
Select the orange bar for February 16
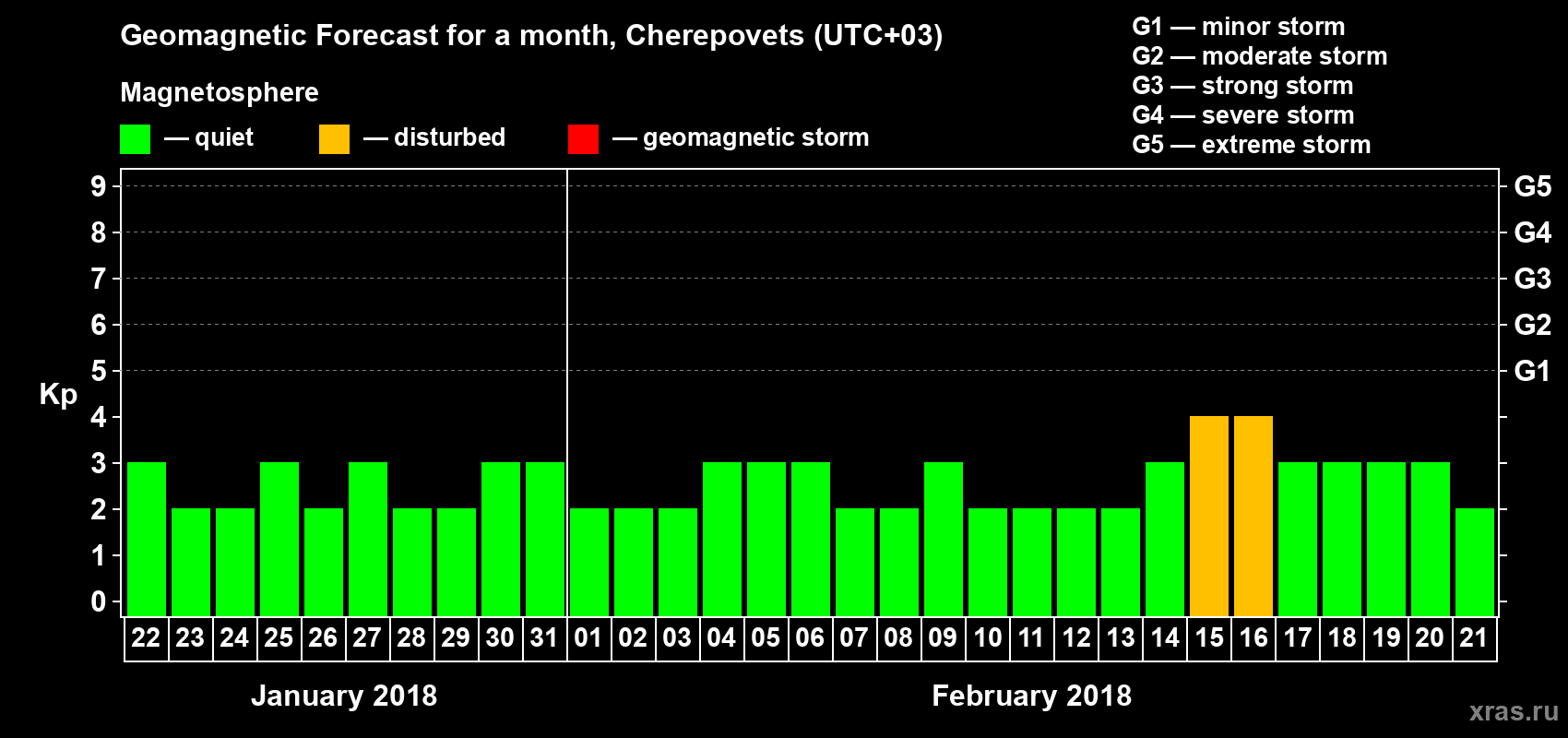tap(1253, 516)
